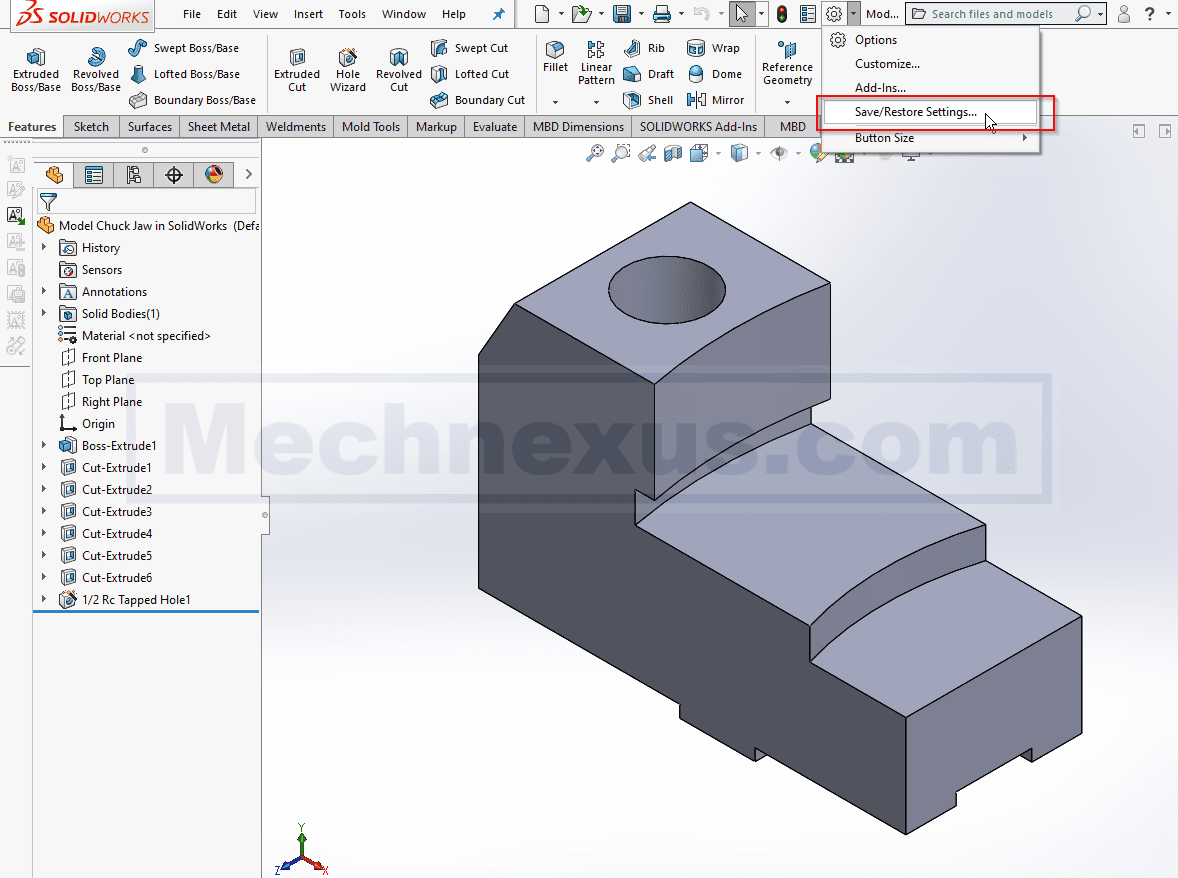Click the Search files and models field

1000,14
